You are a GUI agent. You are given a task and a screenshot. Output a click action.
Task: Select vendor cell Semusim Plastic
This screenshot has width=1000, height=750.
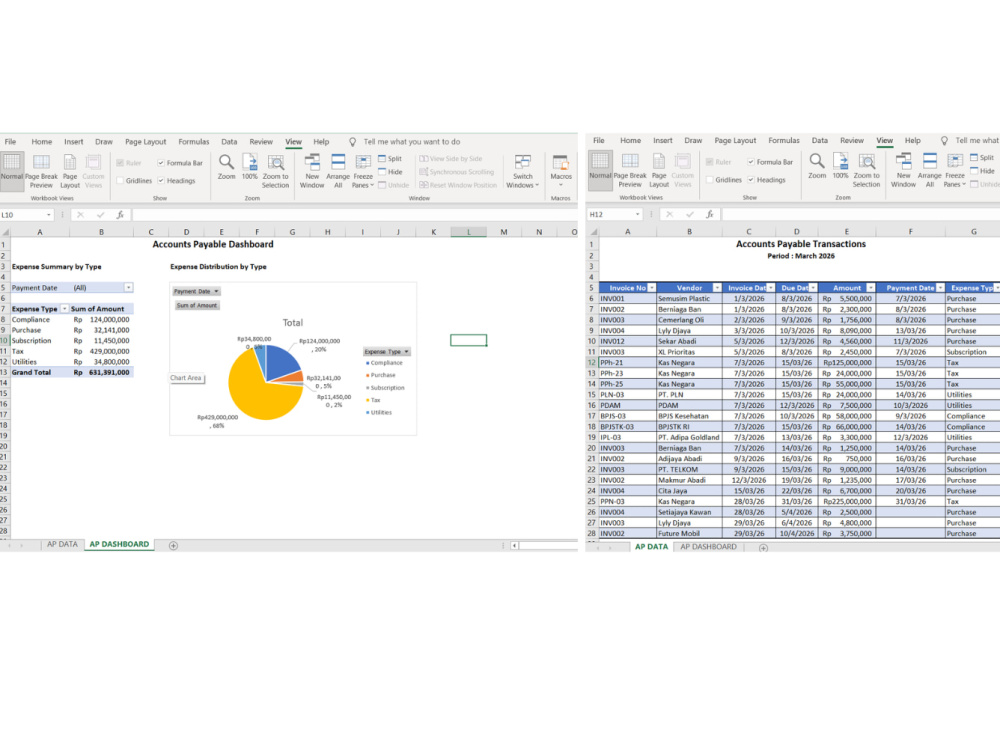[x=689, y=298]
